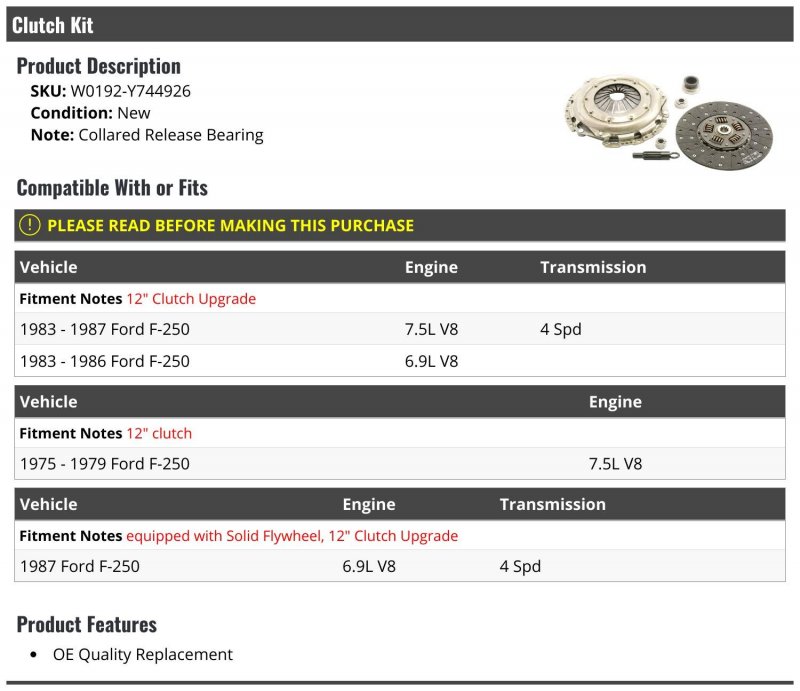Viewport: 800px width, 691px height.
Task: Click the Clutch Kit title bar
Action: click(x=399, y=24)
